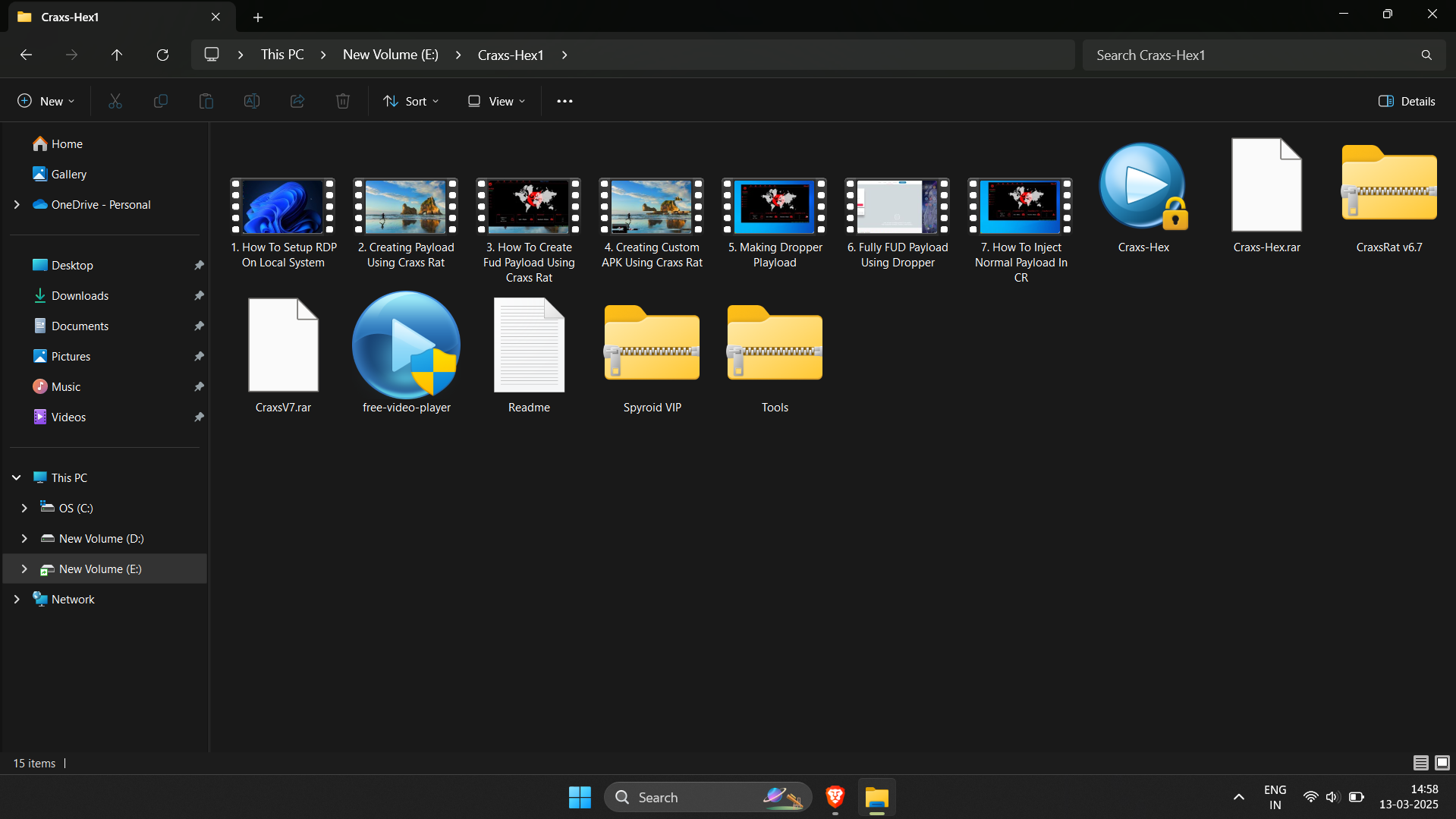Screen dimensions: 1456x819
Task: Open the View dropdown
Action: tap(496, 101)
